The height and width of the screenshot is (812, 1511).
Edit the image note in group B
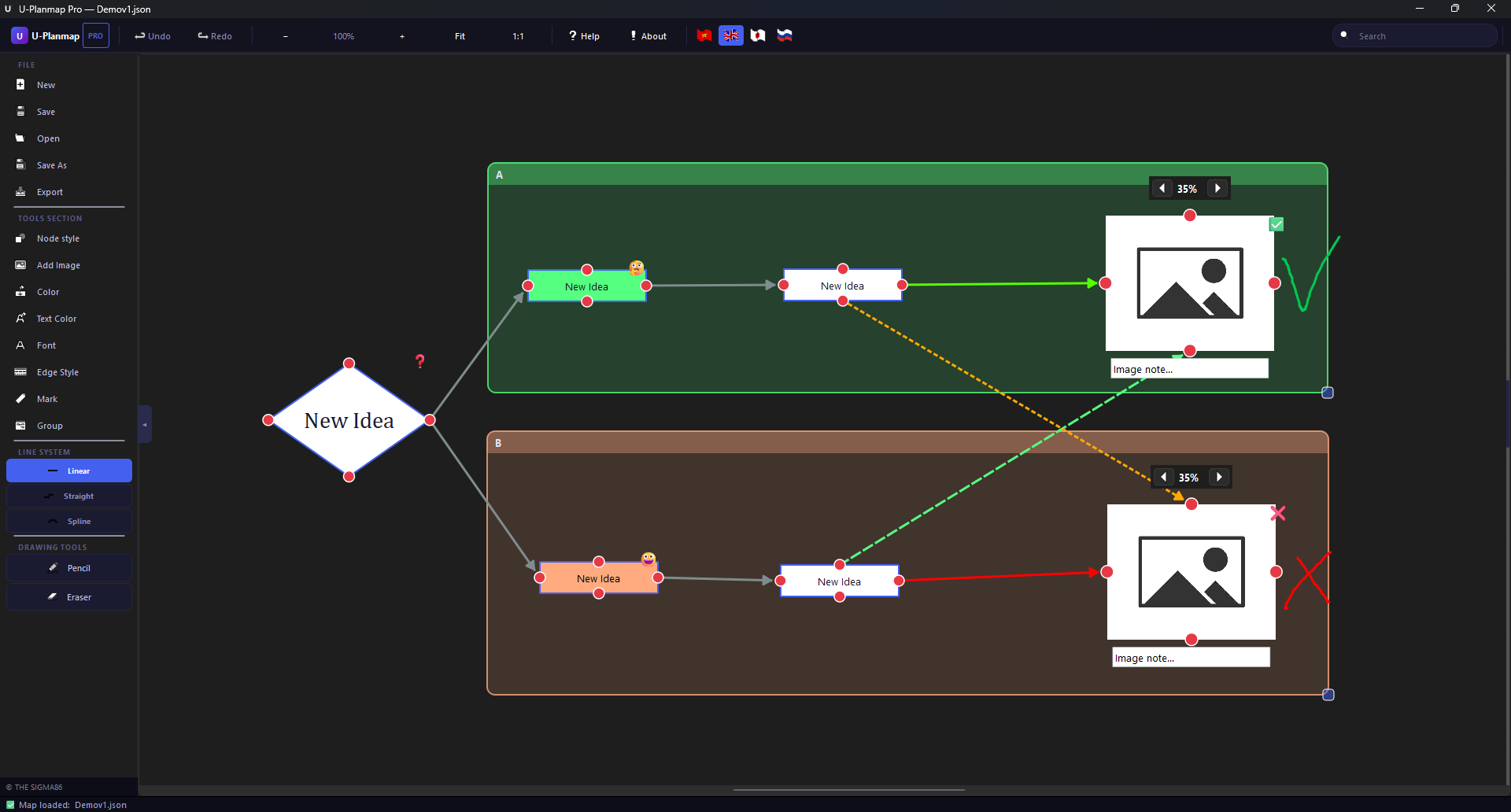click(x=1191, y=658)
